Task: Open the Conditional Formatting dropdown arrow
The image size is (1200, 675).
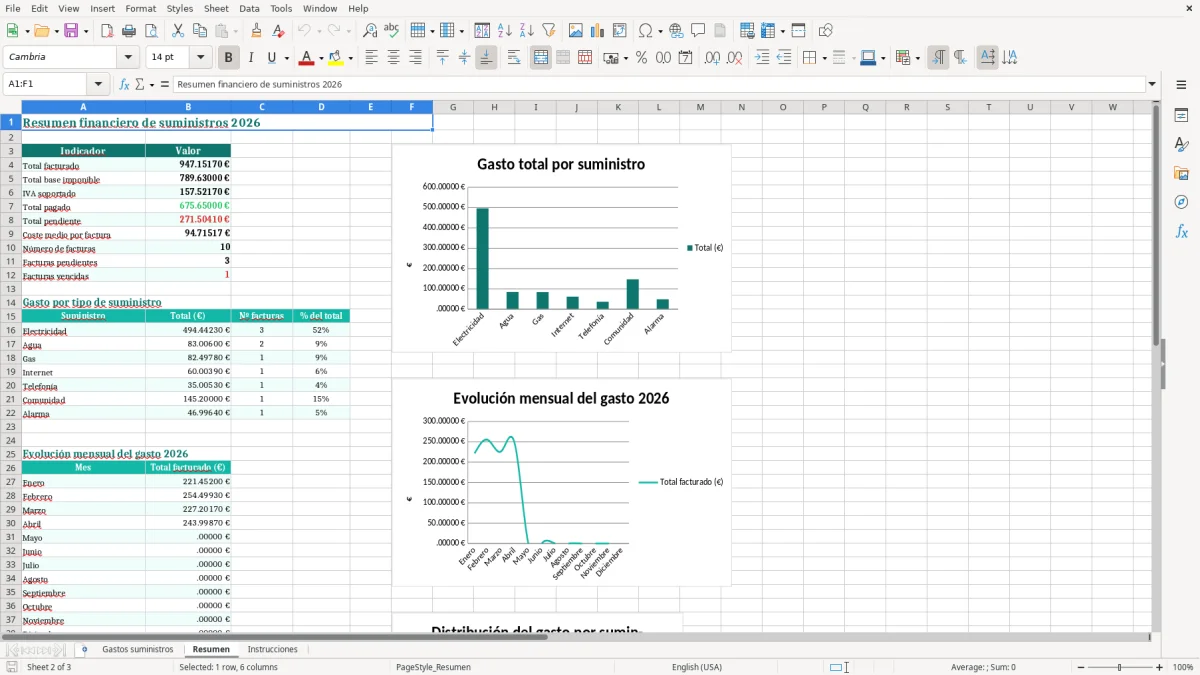Action: pos(917,58)
